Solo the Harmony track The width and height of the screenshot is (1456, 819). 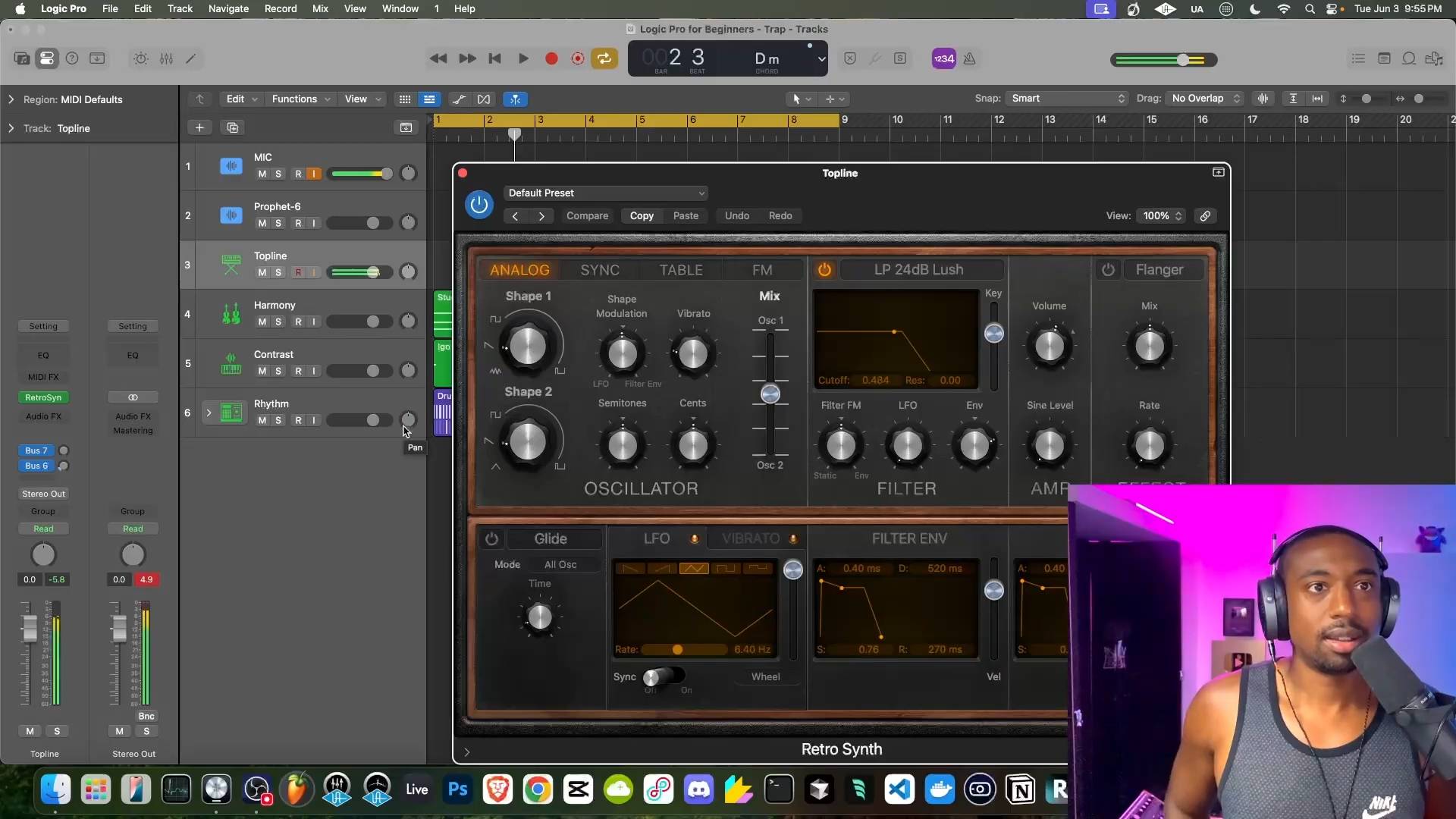click(x=278, y=322)
